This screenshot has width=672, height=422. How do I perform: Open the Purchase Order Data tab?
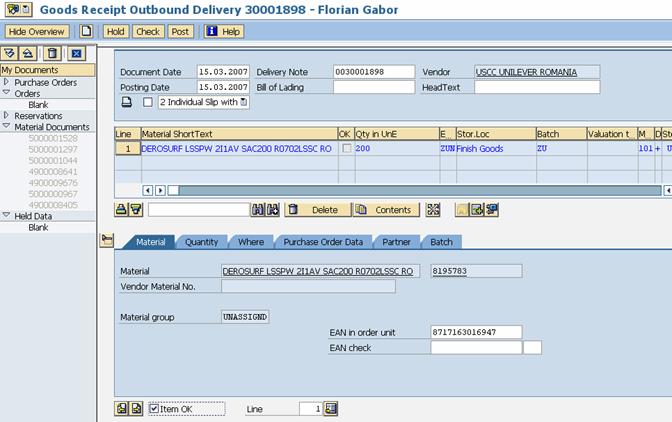tap(323, 242)
